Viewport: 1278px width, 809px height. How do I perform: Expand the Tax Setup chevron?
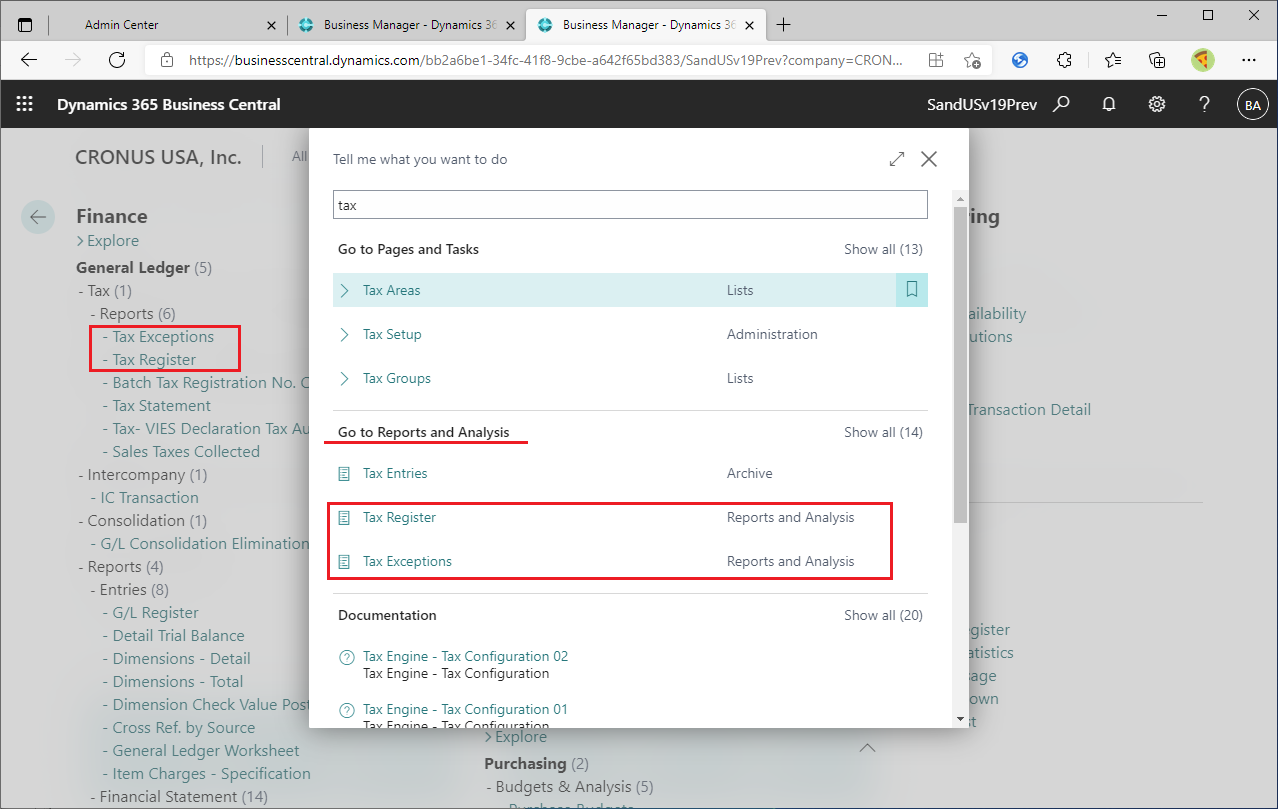345,333
